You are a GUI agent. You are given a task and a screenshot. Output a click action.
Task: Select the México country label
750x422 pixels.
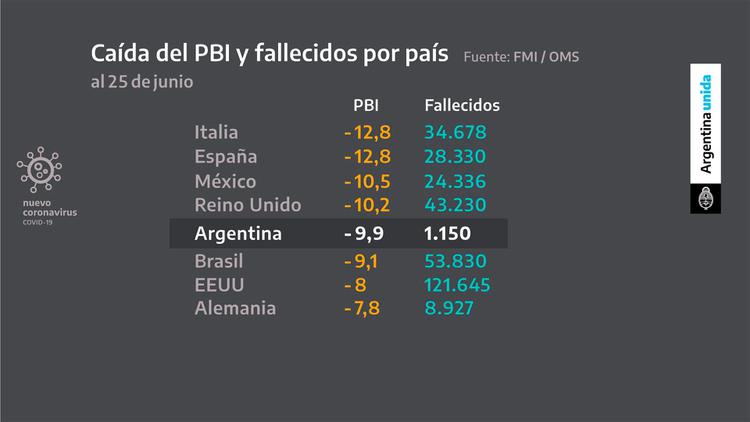tap(225, 181)
